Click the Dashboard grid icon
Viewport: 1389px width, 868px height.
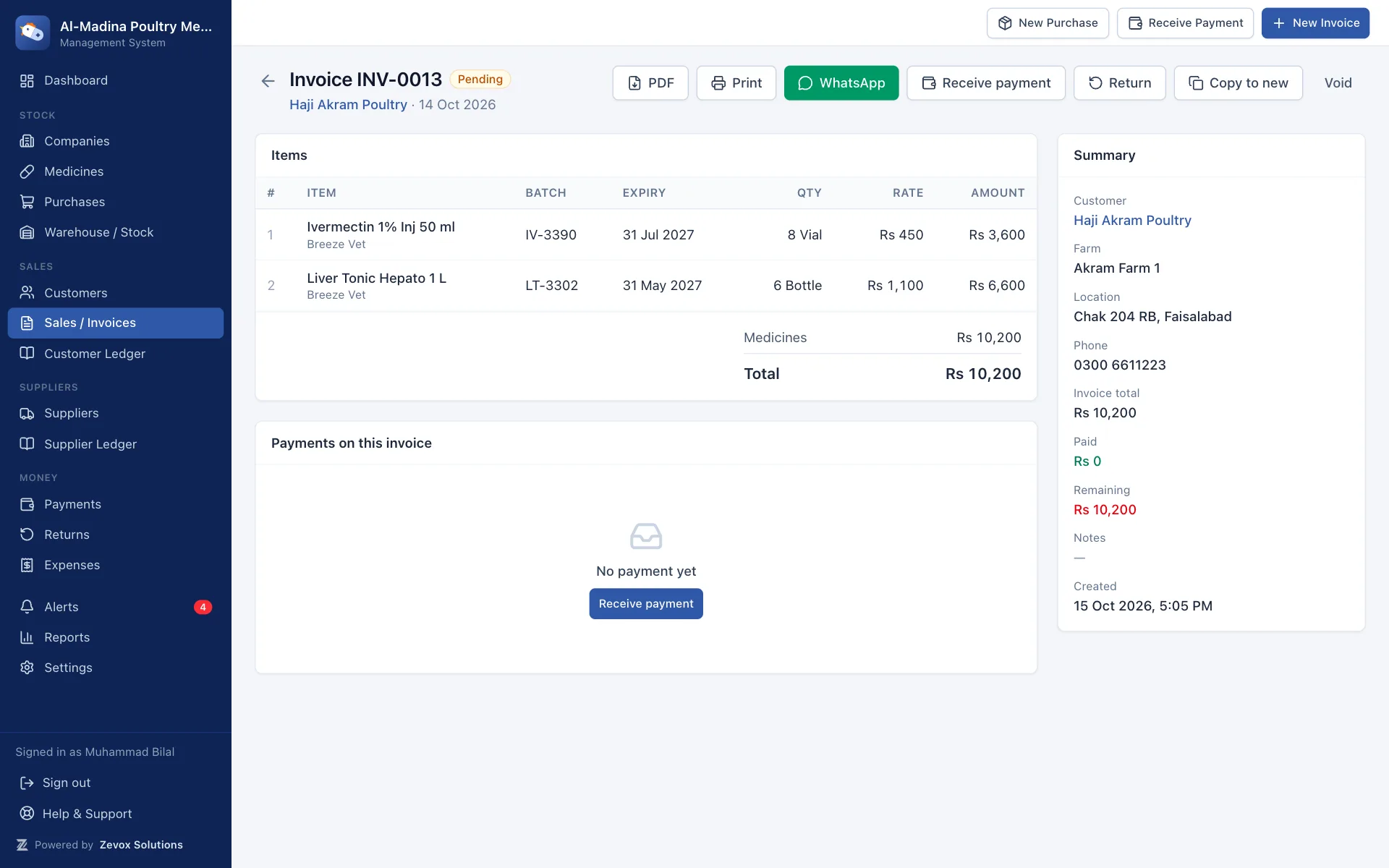tap(27, 80)
